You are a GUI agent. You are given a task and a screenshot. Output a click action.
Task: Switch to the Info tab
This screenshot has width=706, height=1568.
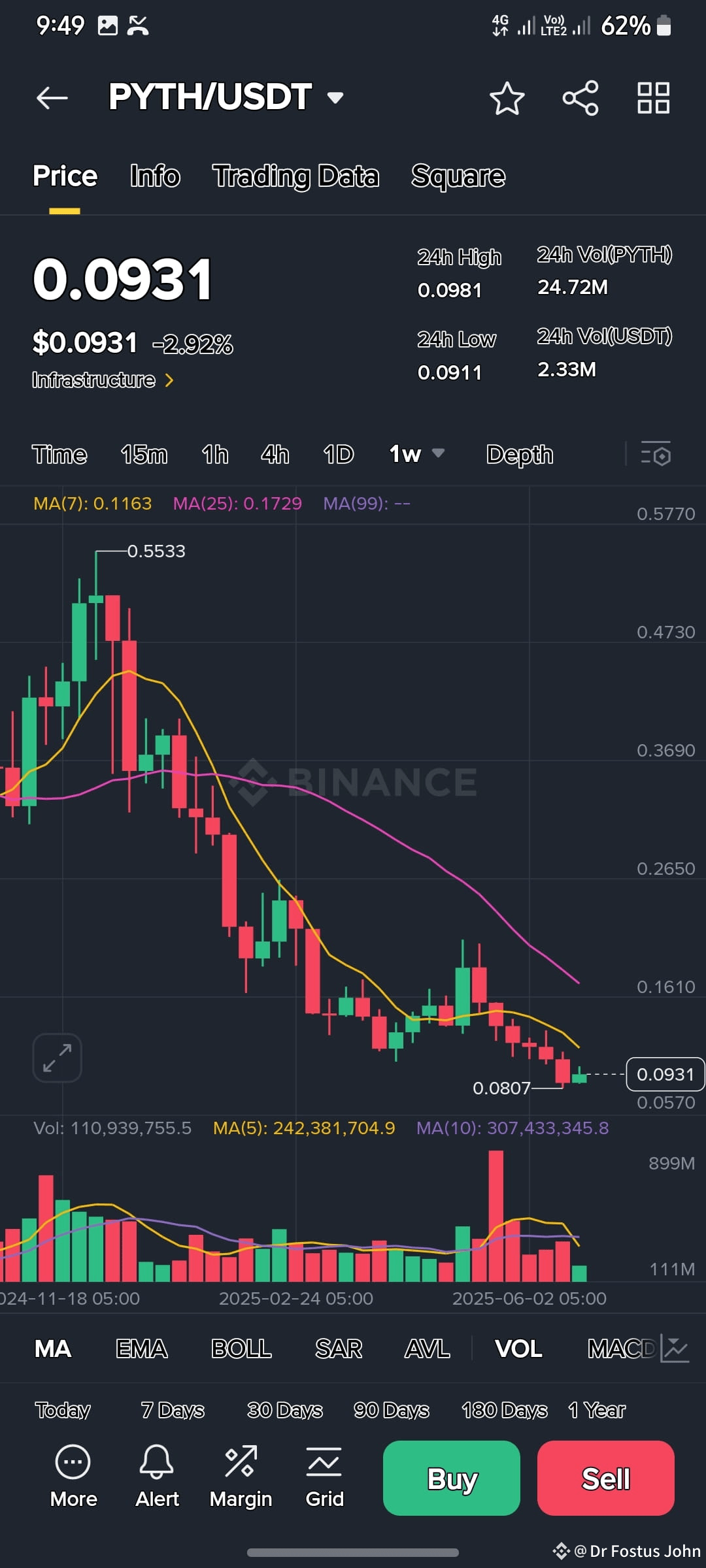[x=155, y=176]
